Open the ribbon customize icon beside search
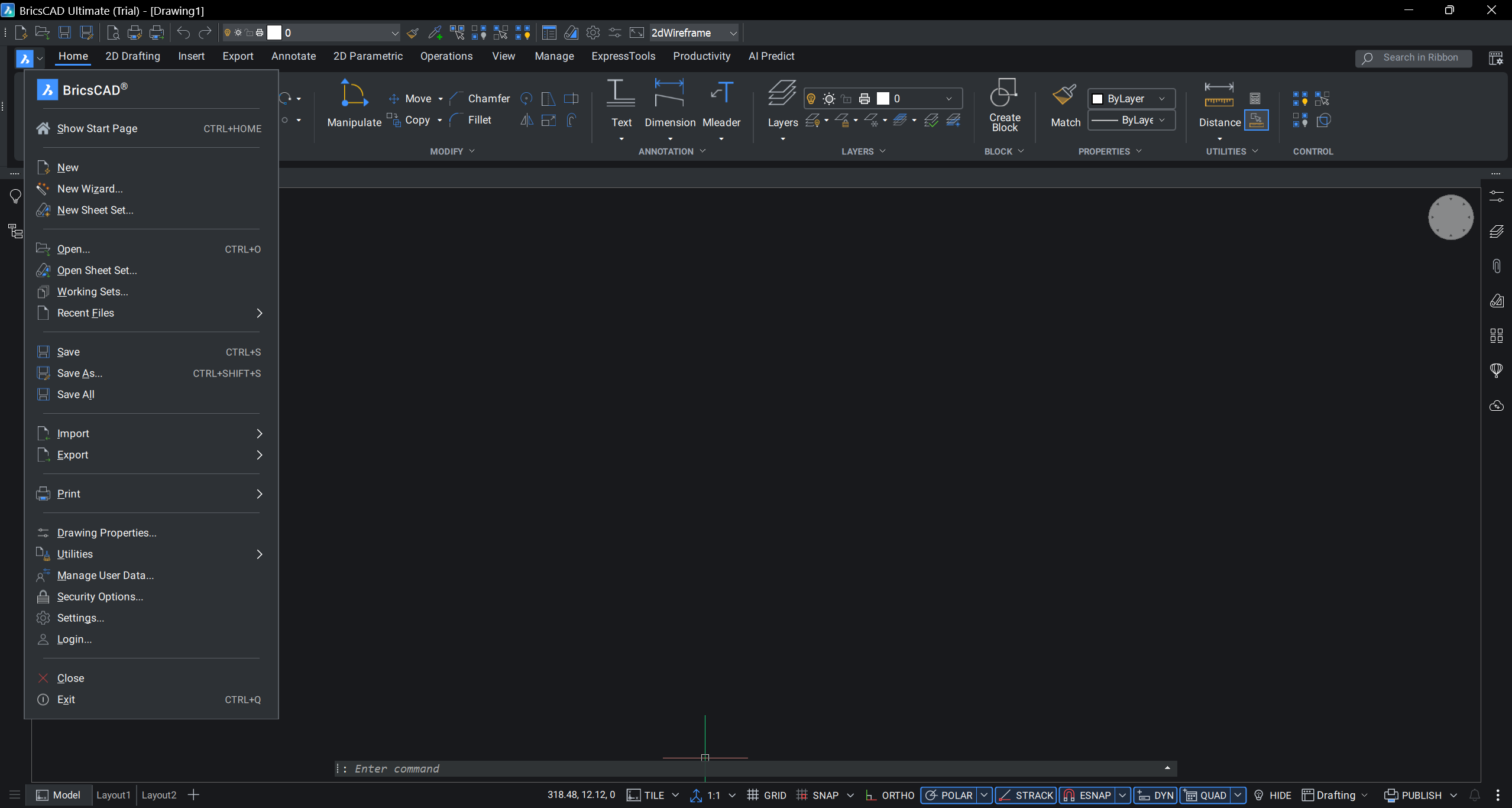The image size is (1512, 808). tap(1495, 58)
